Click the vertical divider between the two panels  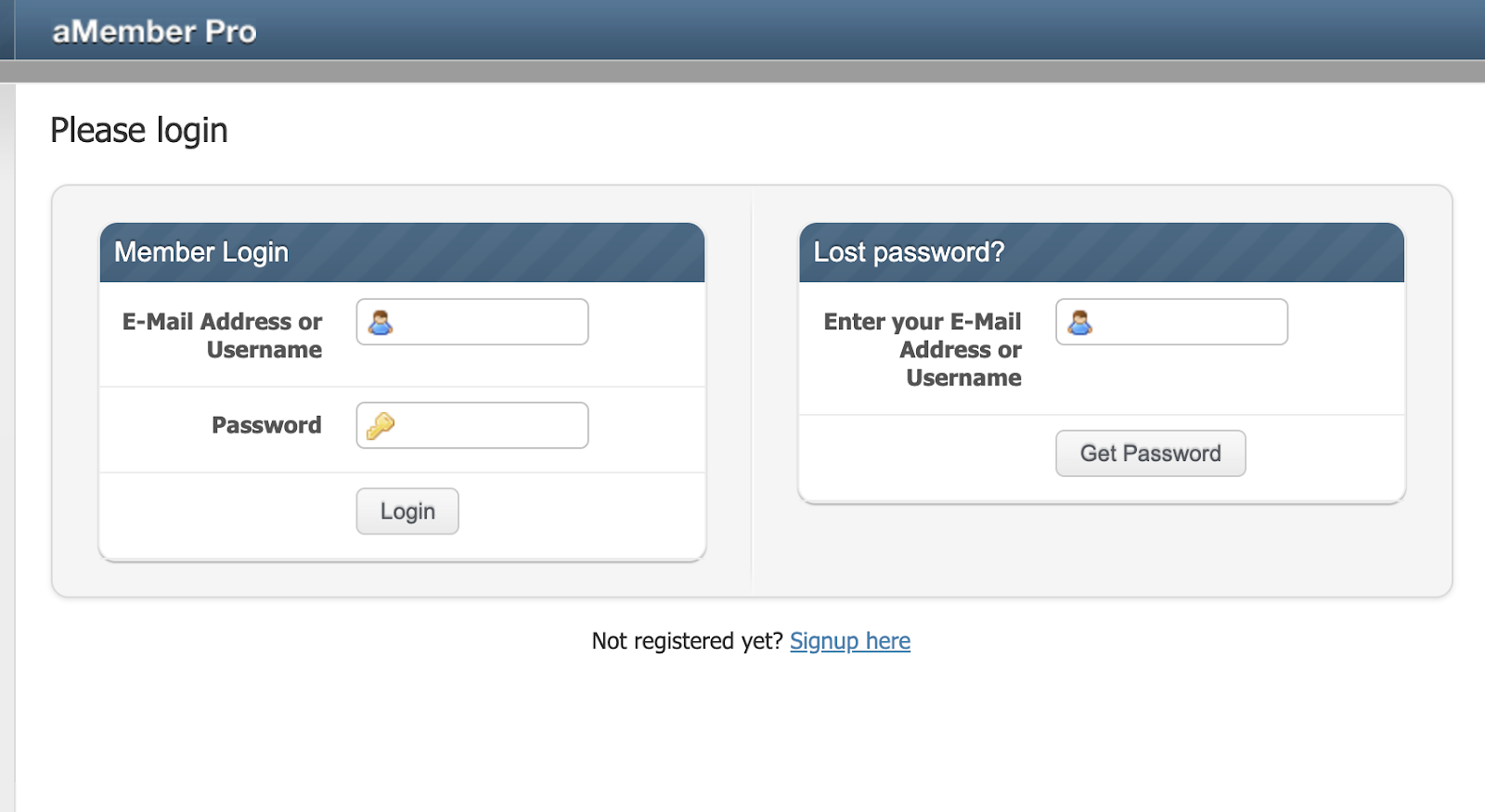point(751,390)
